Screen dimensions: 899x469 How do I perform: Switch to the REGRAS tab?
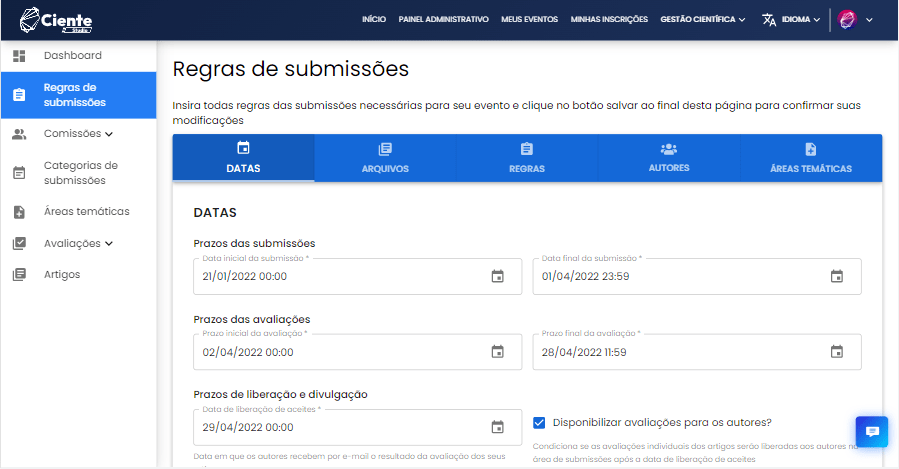527,158
